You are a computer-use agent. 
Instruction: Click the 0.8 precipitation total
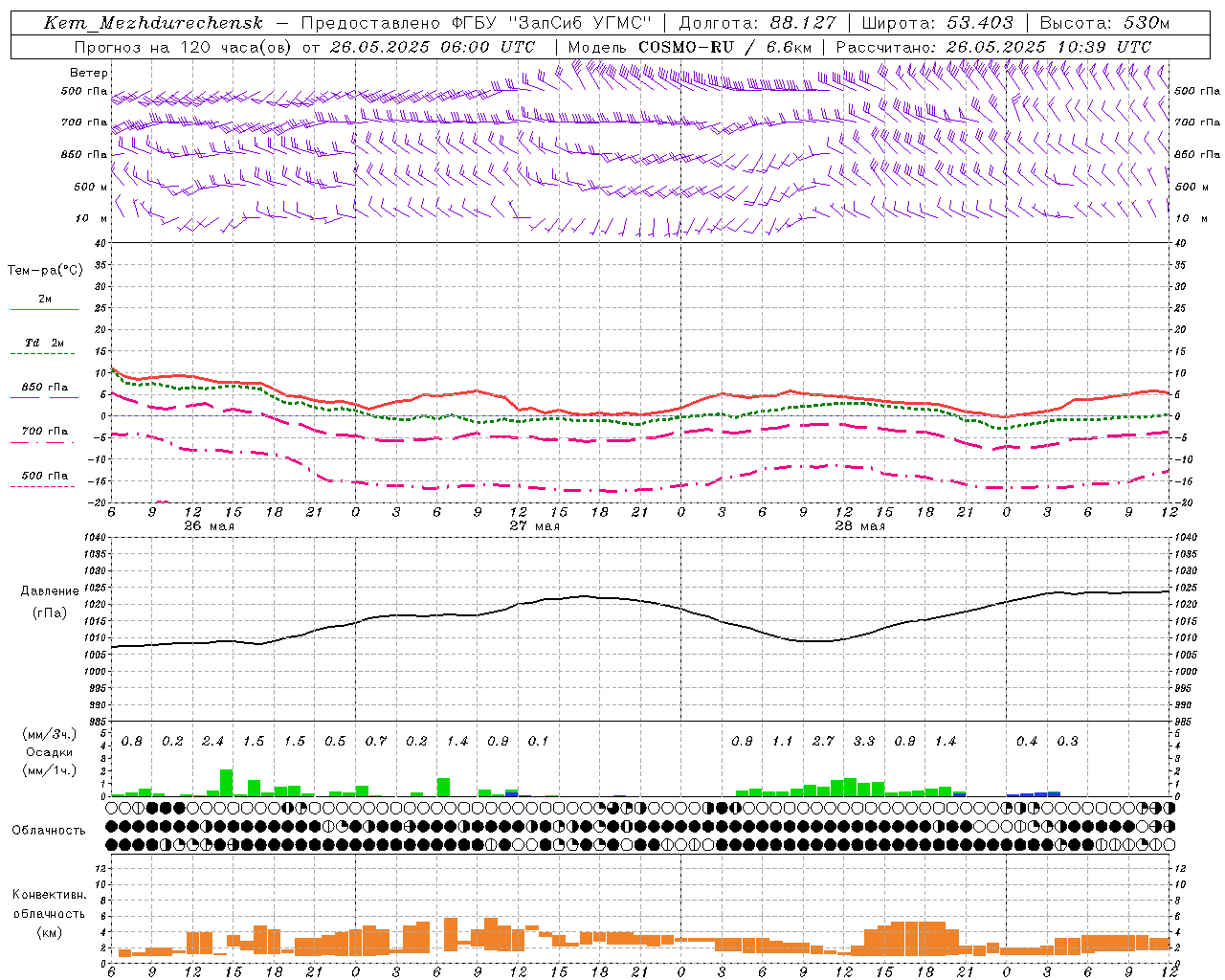[x=132, y=742]
